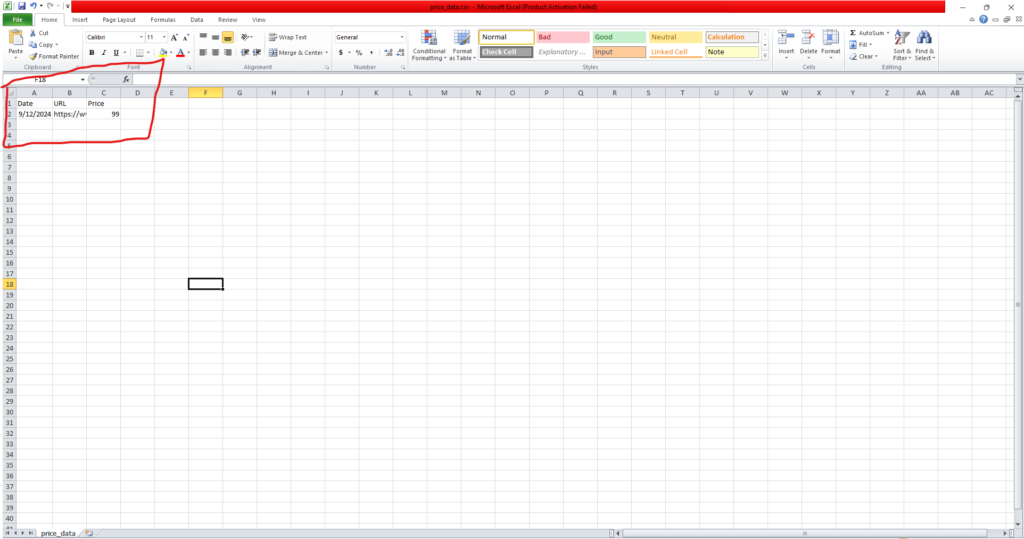This screenshot has width=1024, height=539.
Task: Click the Format Painter brush
Action: 54,56
